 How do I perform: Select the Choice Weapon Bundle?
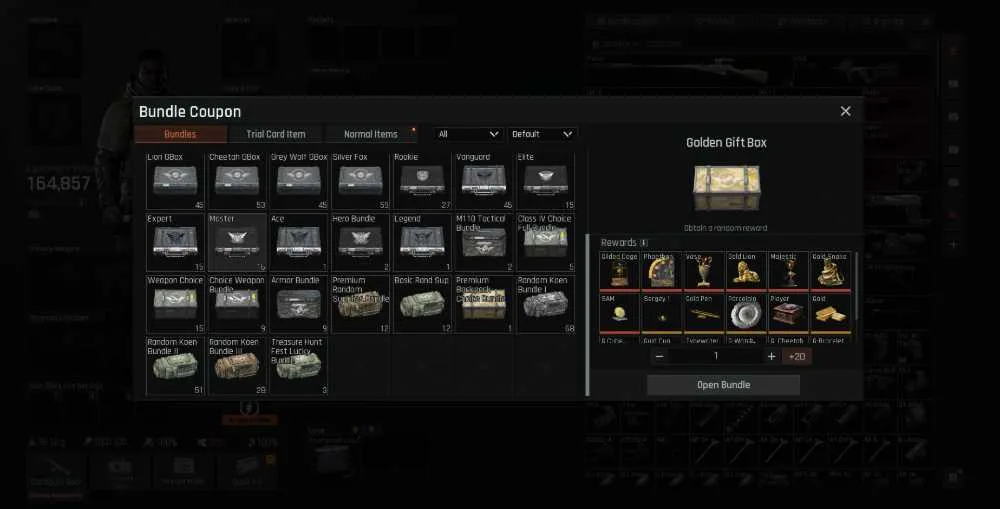(x=237, y=304)
